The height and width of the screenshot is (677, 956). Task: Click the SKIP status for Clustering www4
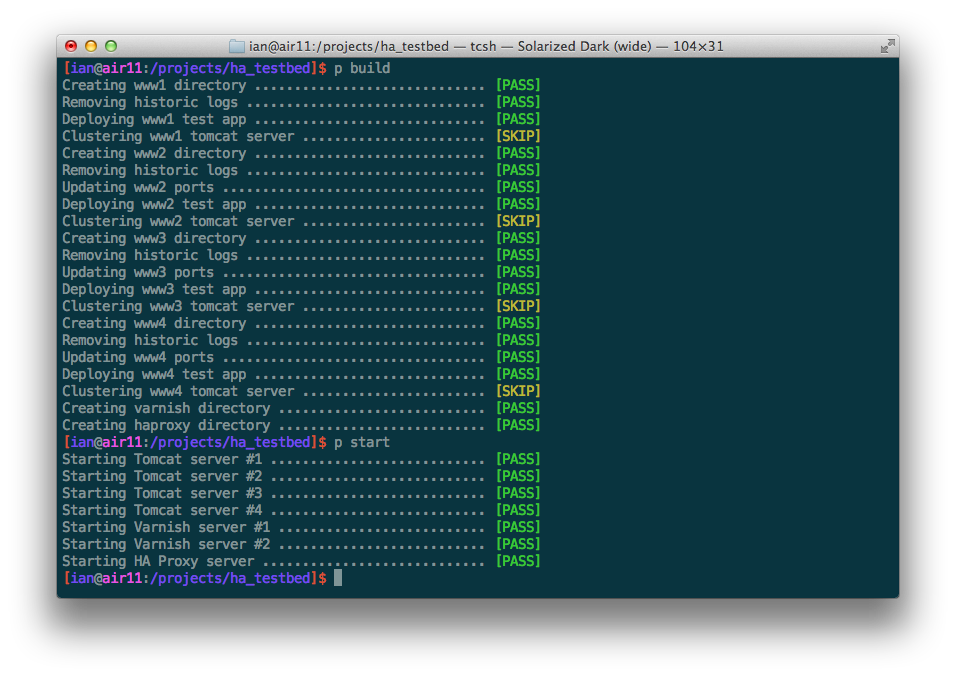tap(518, 391)
